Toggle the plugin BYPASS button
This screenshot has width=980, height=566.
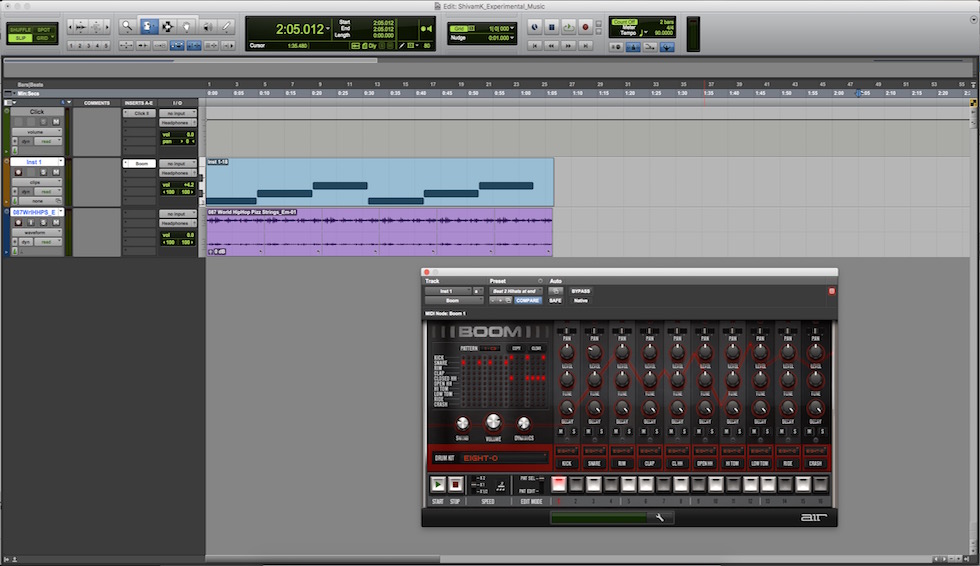coord(581,291)
